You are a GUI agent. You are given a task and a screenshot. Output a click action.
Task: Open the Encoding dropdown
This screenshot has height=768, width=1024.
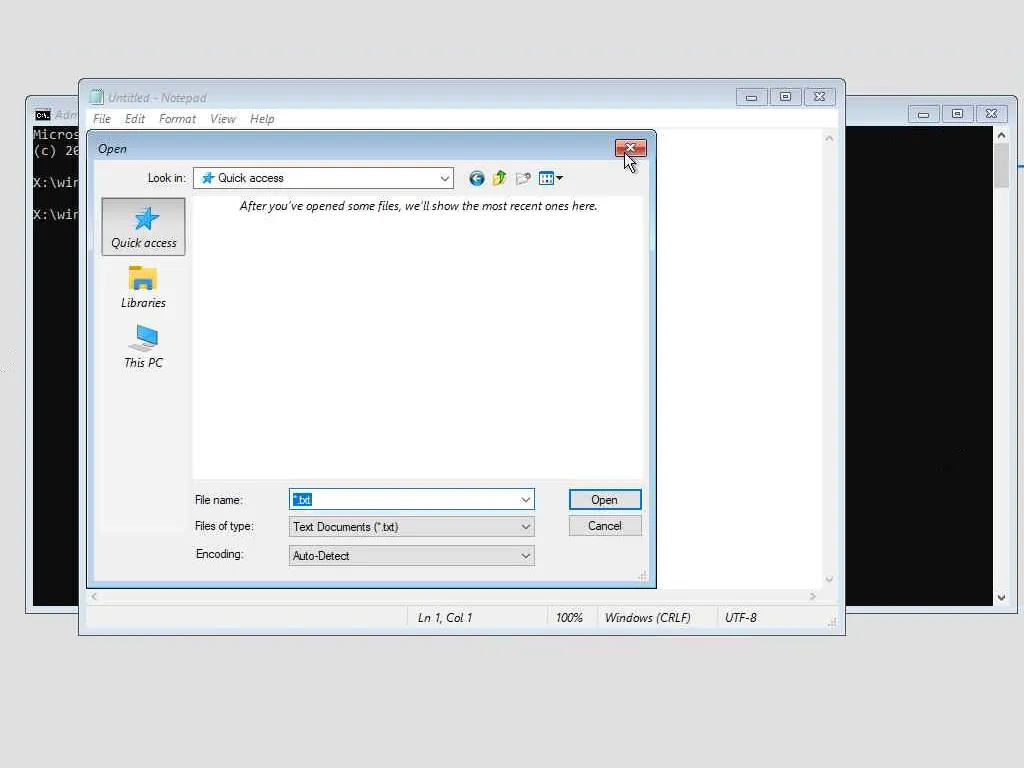(x=411, y=556)
